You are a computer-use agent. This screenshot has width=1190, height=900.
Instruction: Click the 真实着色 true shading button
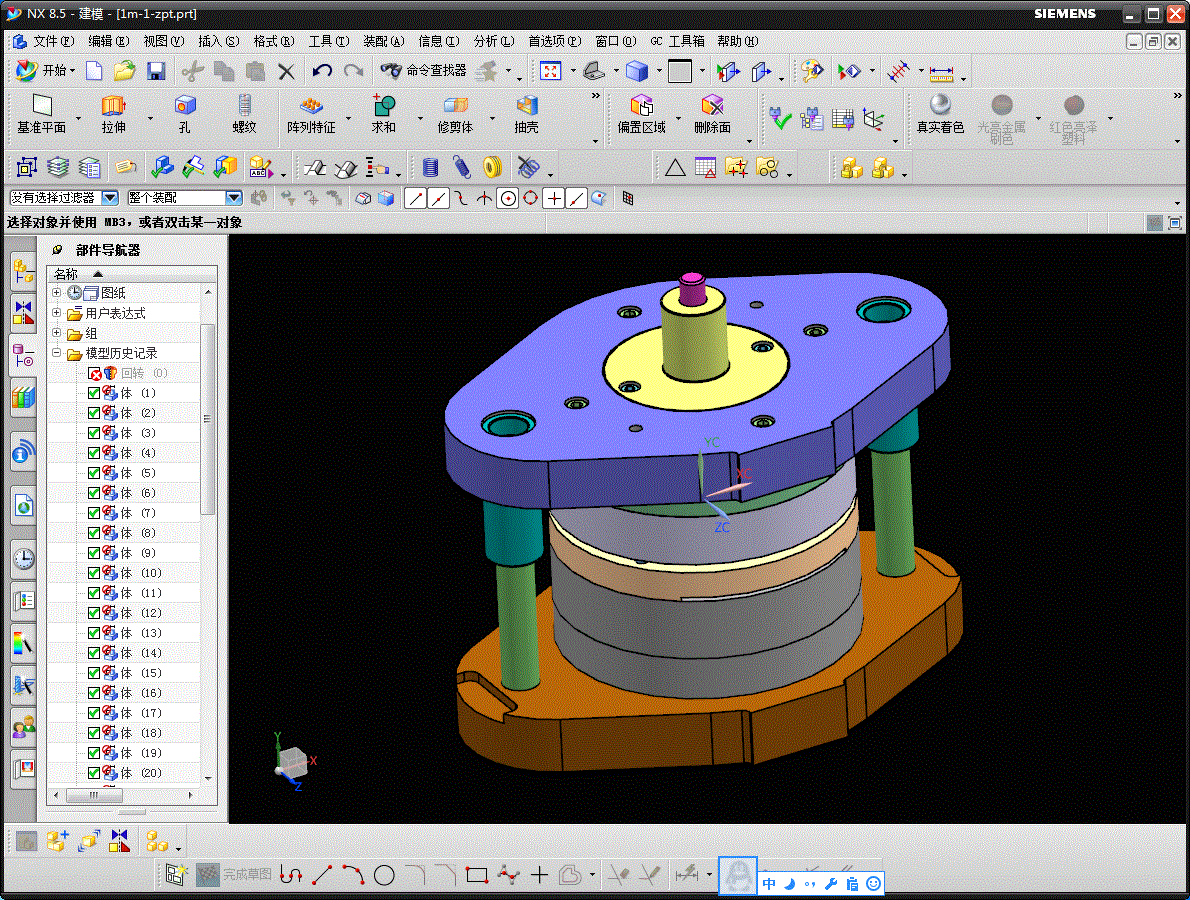[x=940, y=114]
